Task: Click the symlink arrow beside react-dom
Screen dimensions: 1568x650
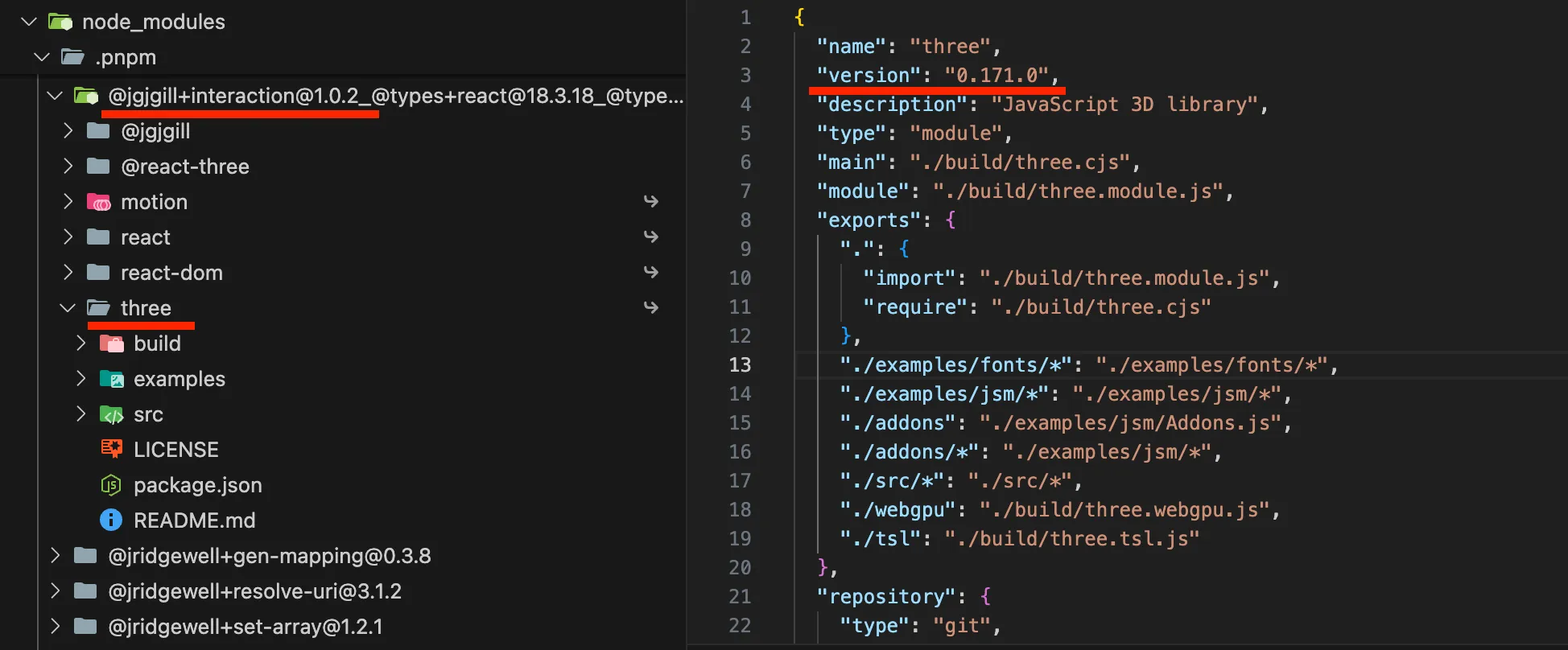Action: [x=651, y=272]
